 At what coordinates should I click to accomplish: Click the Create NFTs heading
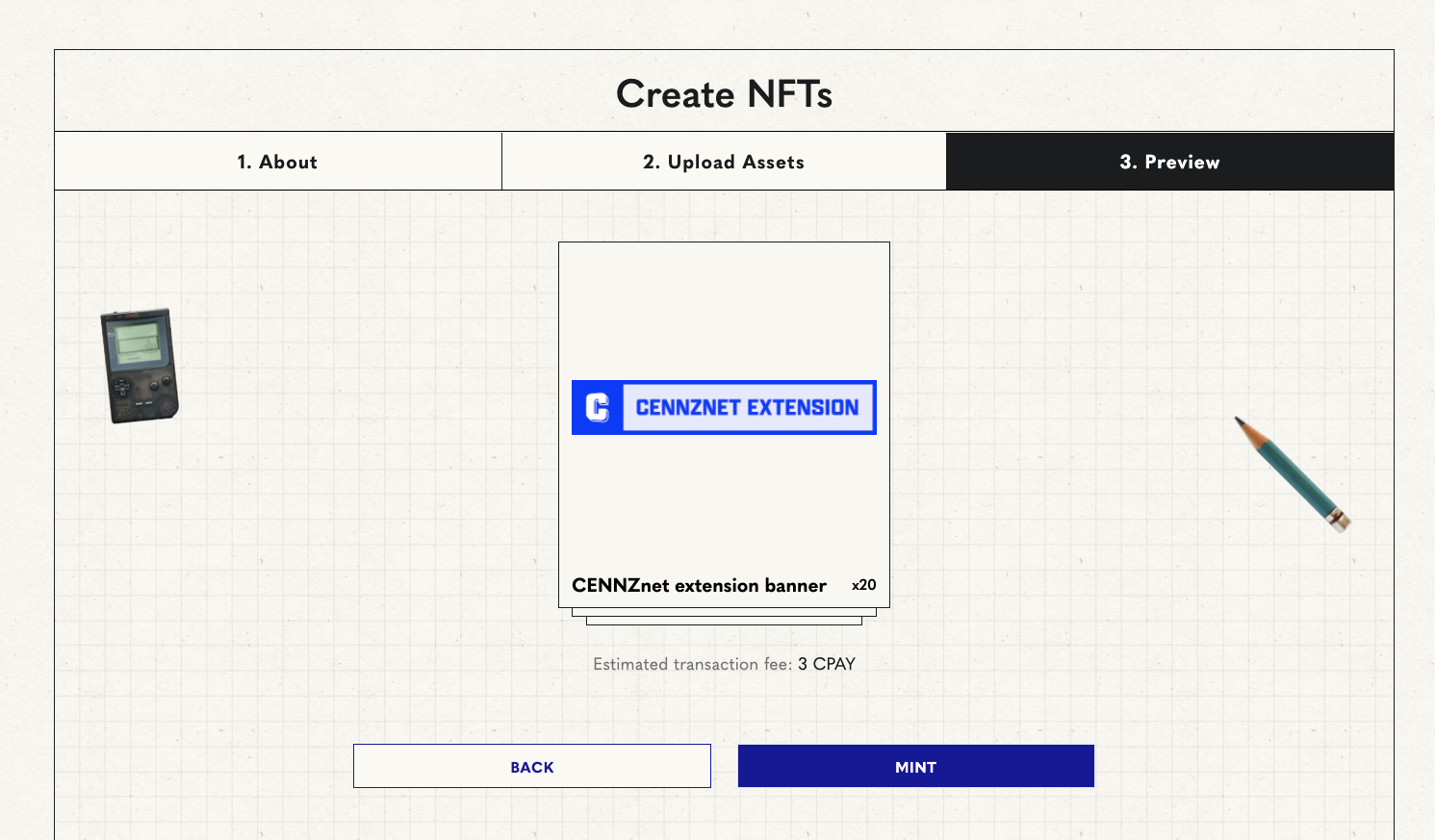tap(724, 94)
